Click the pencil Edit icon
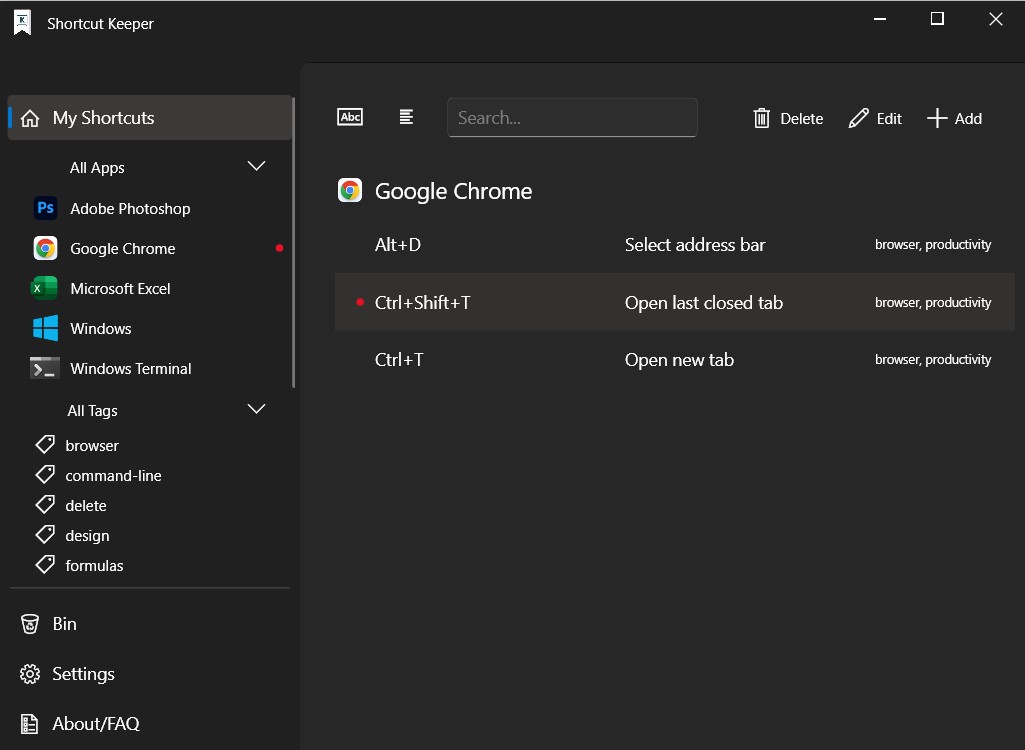The image size is (1025, 750). coord(858,118)
